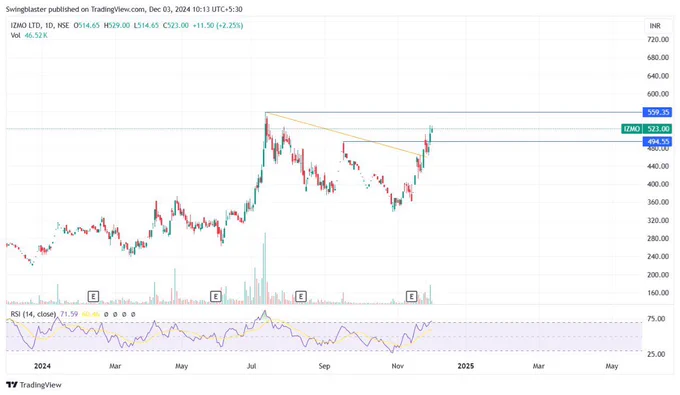This screenshot has width=680, height=395.
Task: Open earnings marker E between May and Jul
Action: click(x=216, y=297)
